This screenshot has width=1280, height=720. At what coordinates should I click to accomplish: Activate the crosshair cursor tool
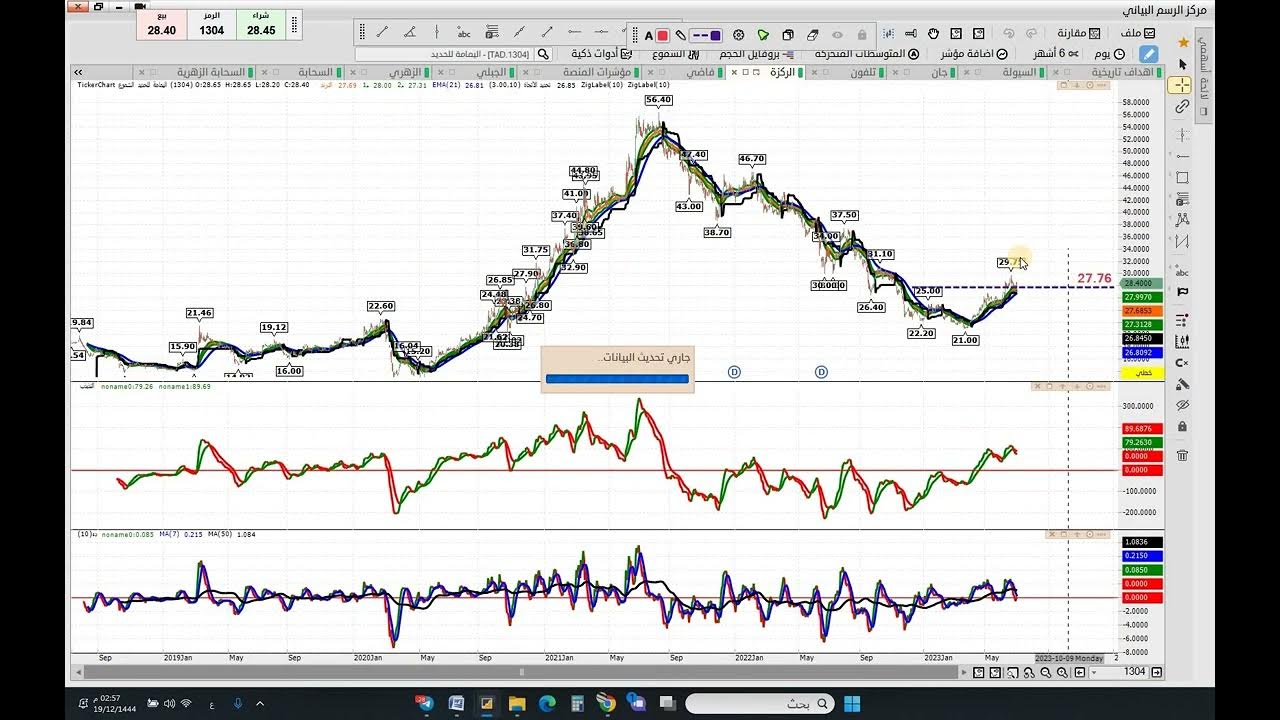(x=1182, y=85)
